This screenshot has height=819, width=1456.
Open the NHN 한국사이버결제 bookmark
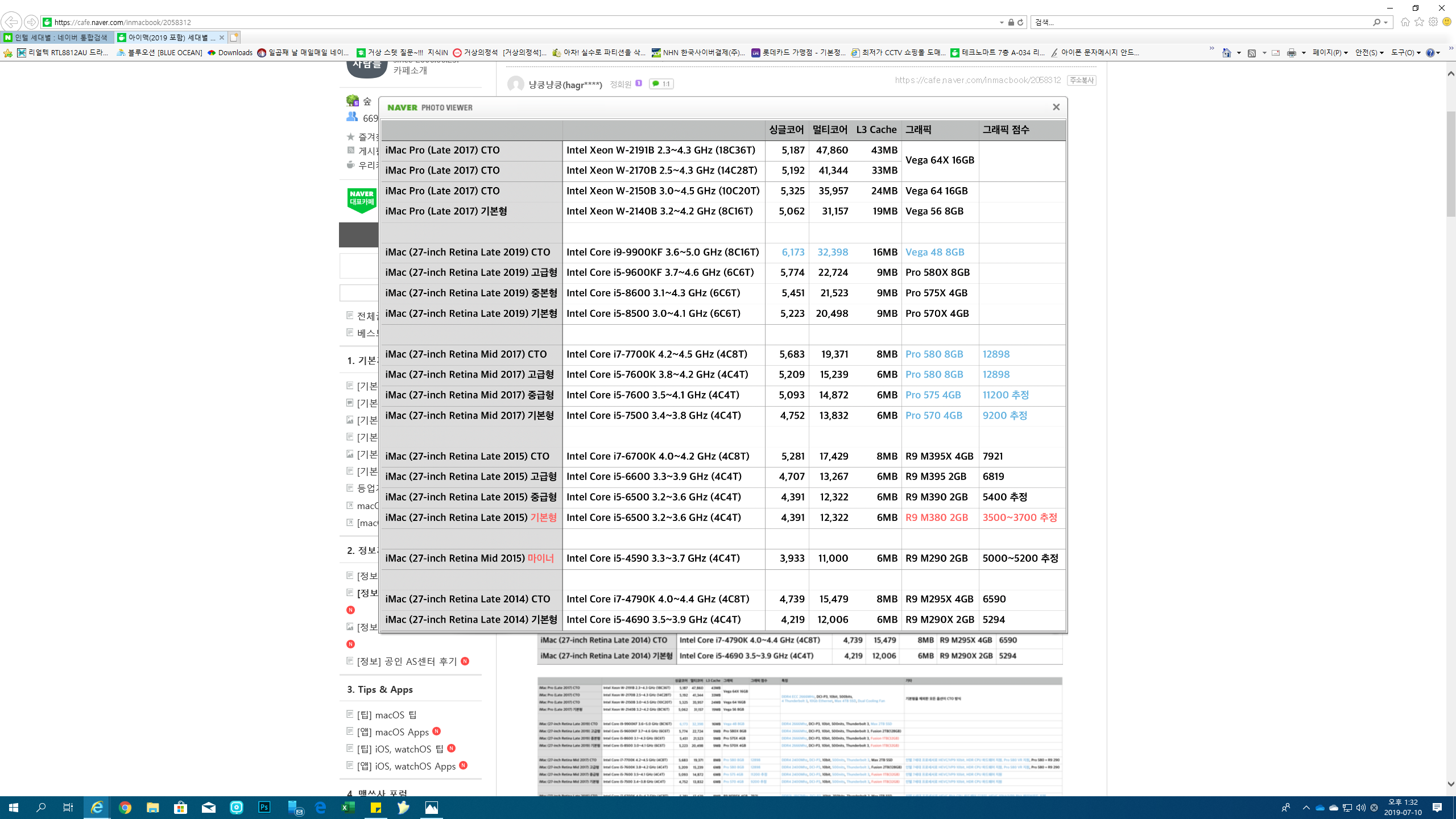pos(698,52)
